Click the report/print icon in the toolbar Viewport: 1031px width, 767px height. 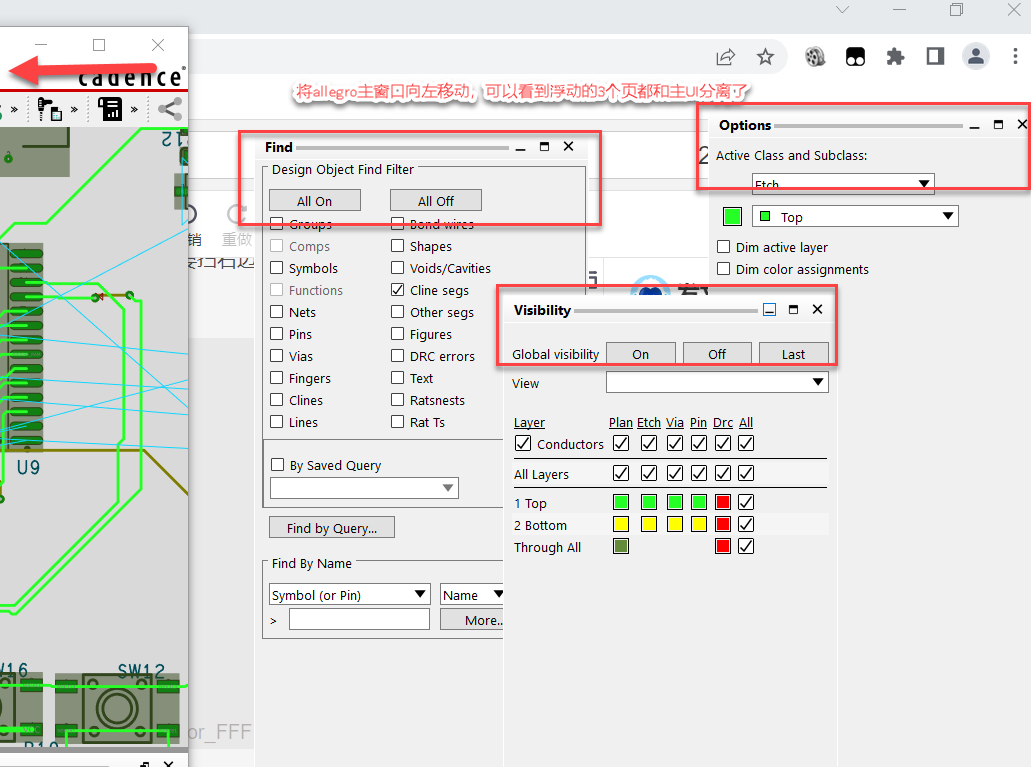(111, 110)
